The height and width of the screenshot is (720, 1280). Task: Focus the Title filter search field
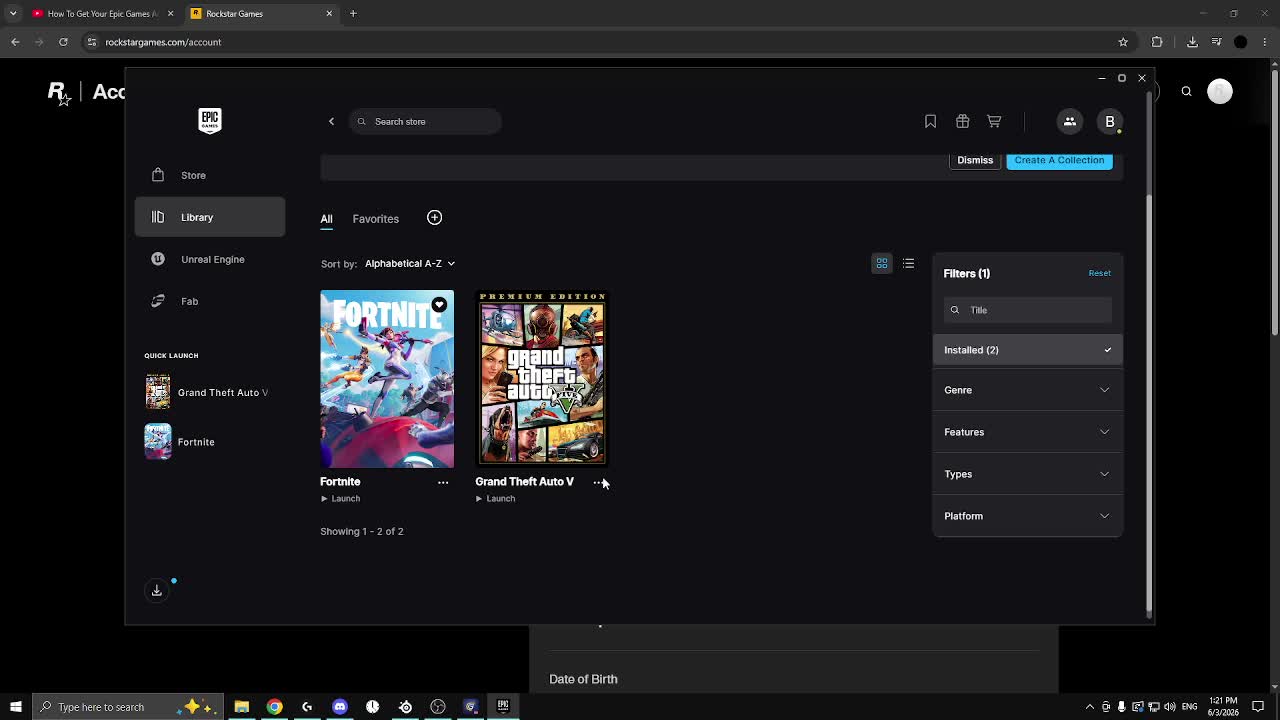point(1028,310)
